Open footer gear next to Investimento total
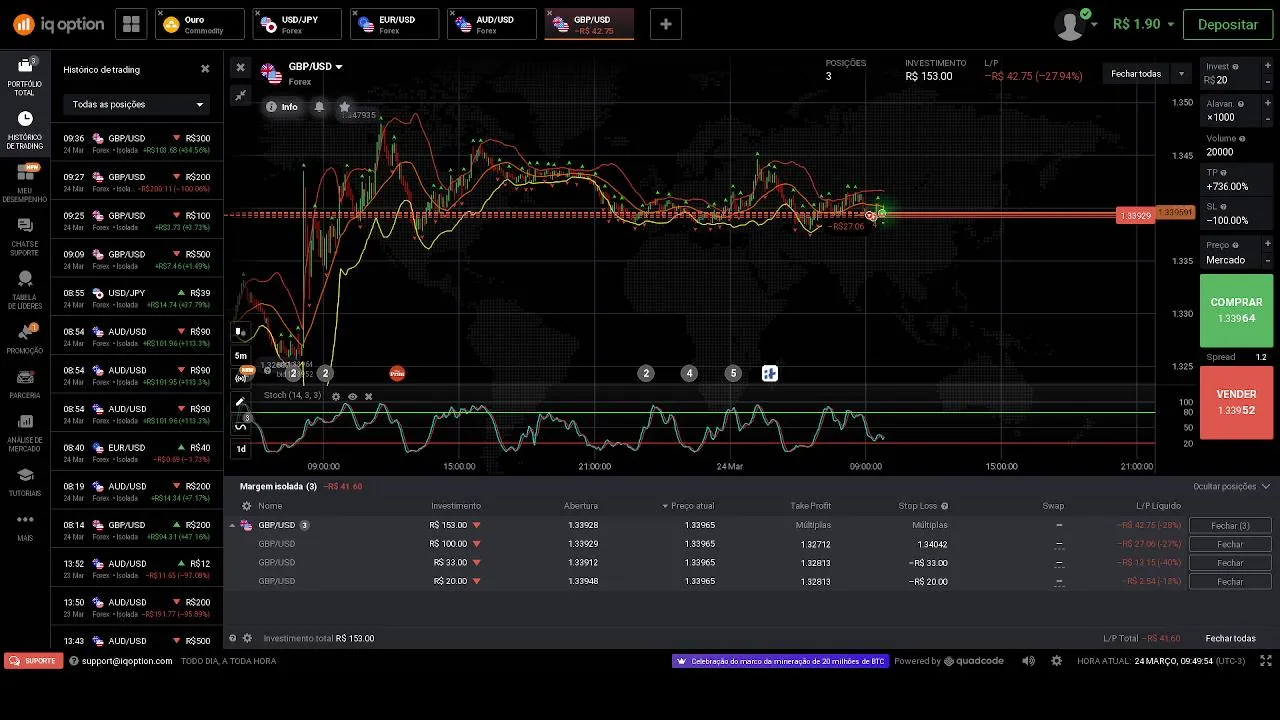This screenshot has height=720, width=1280. 247,638
